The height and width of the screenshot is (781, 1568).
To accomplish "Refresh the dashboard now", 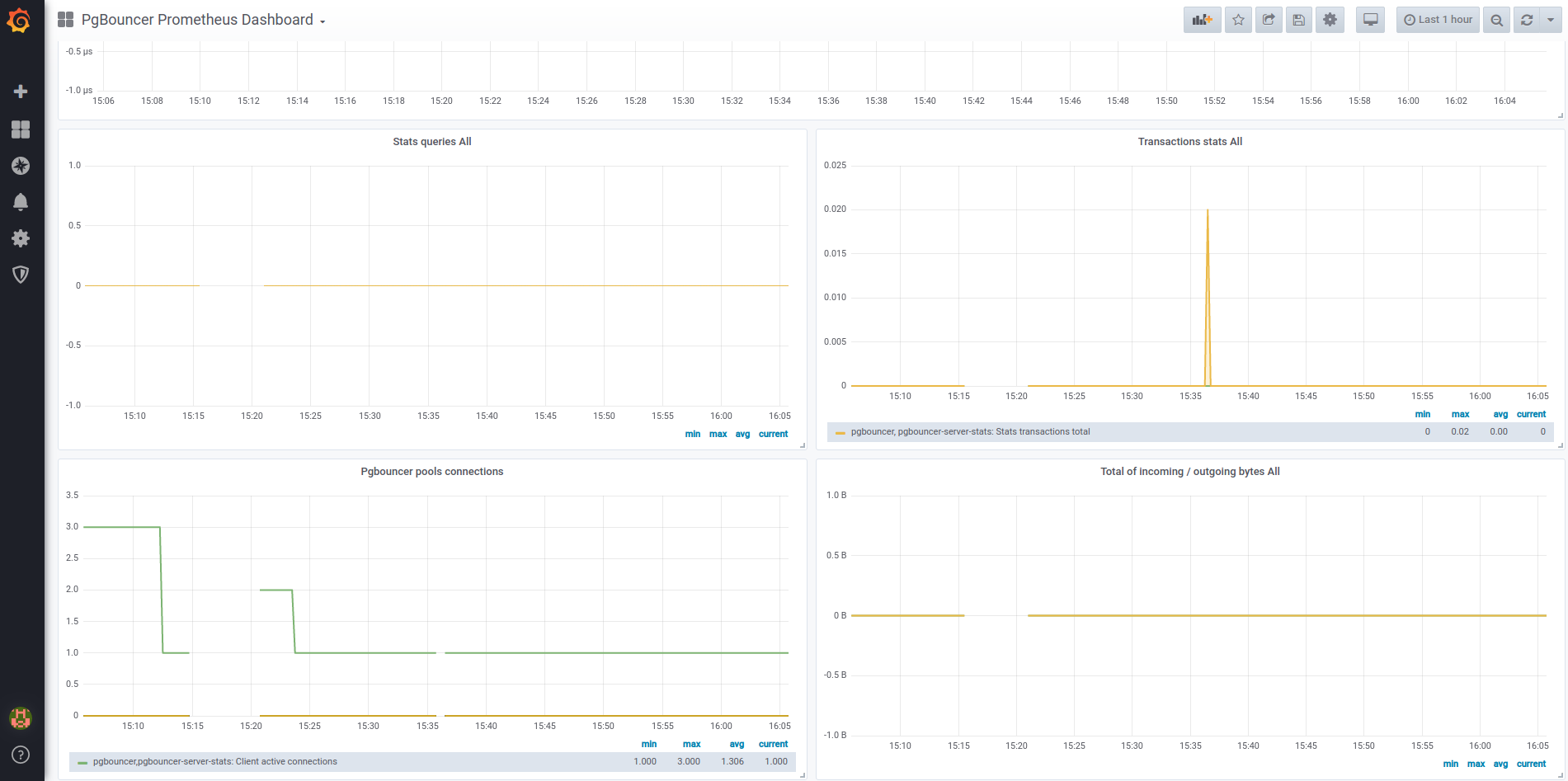I will point(1527,20).
